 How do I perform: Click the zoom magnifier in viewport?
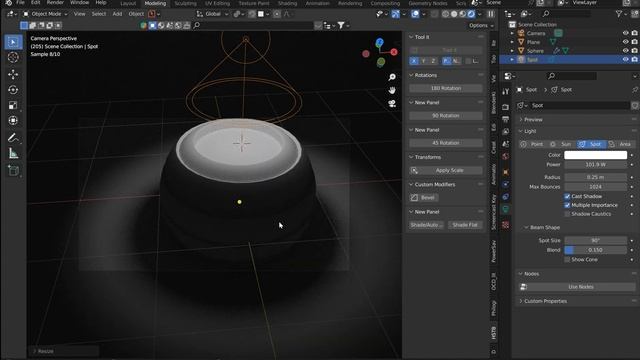tap(392, 77)
